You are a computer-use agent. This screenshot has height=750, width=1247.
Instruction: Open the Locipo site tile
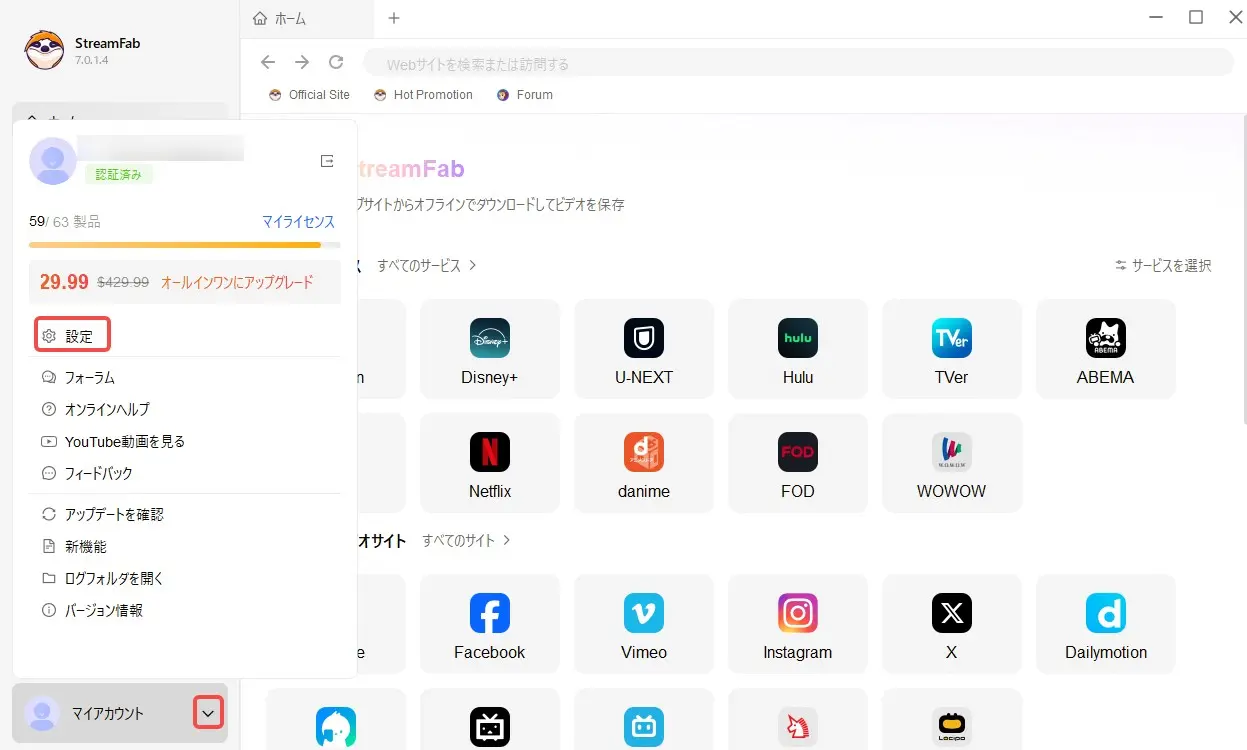(x=952, y=720)
